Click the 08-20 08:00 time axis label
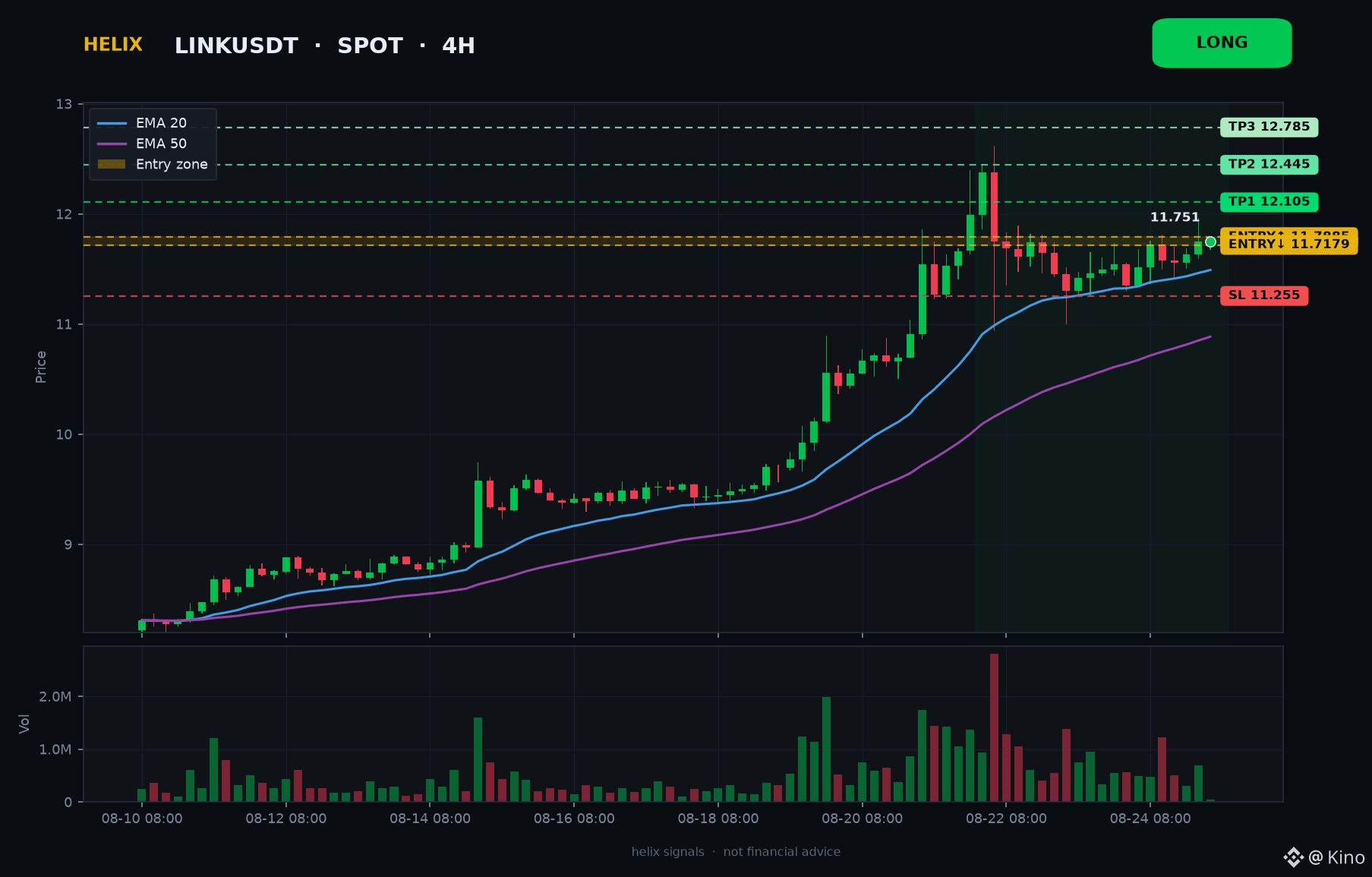 click(863, 819)
